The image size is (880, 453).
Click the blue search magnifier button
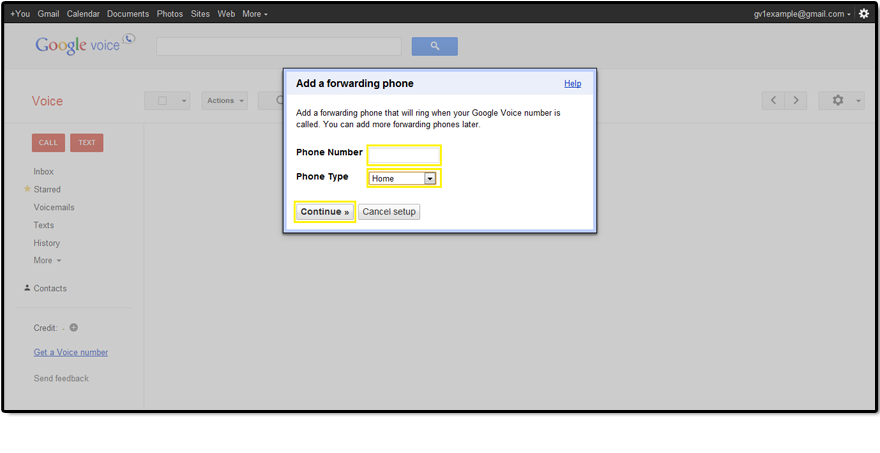tap(434, 47)
